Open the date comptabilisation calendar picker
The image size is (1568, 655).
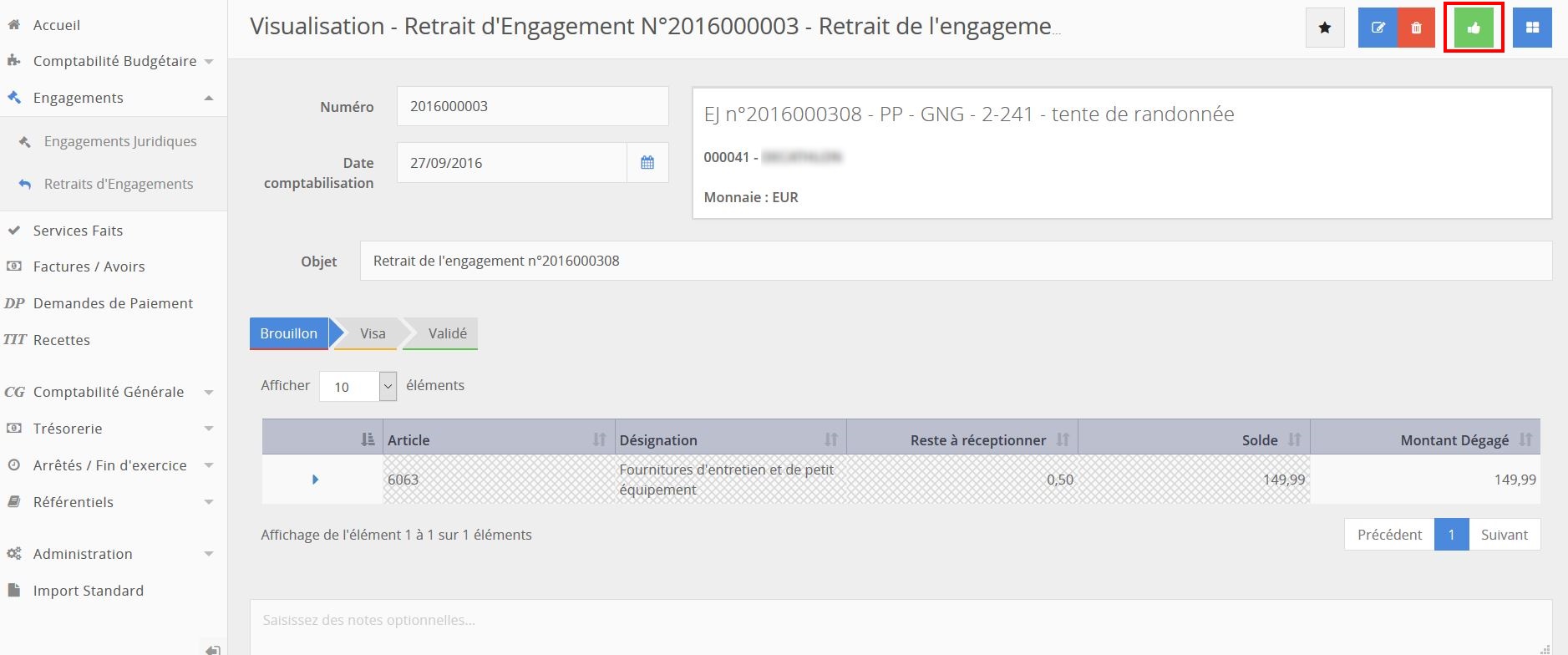click(x=647, y=163)
